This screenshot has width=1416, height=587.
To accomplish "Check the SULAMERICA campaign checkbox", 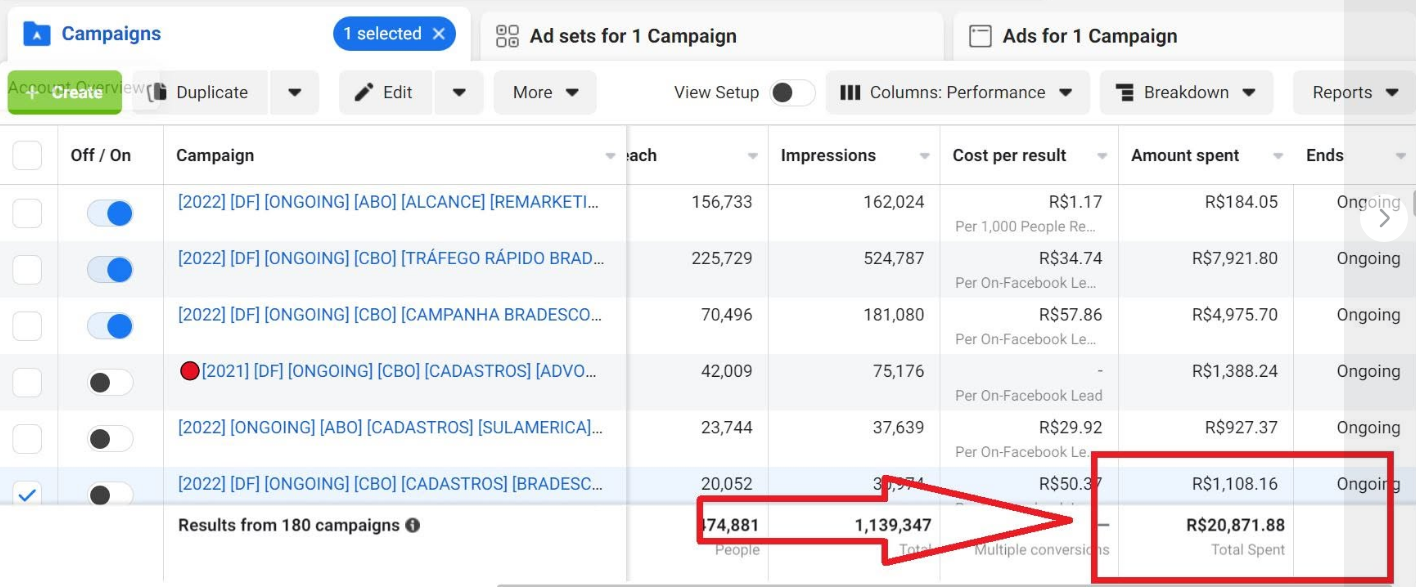I will pos(27,438).
